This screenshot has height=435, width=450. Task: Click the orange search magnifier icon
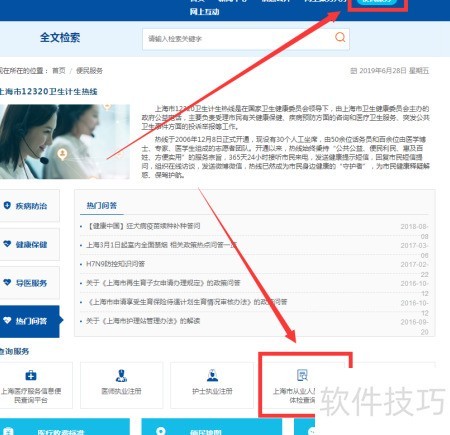(340, 37)
